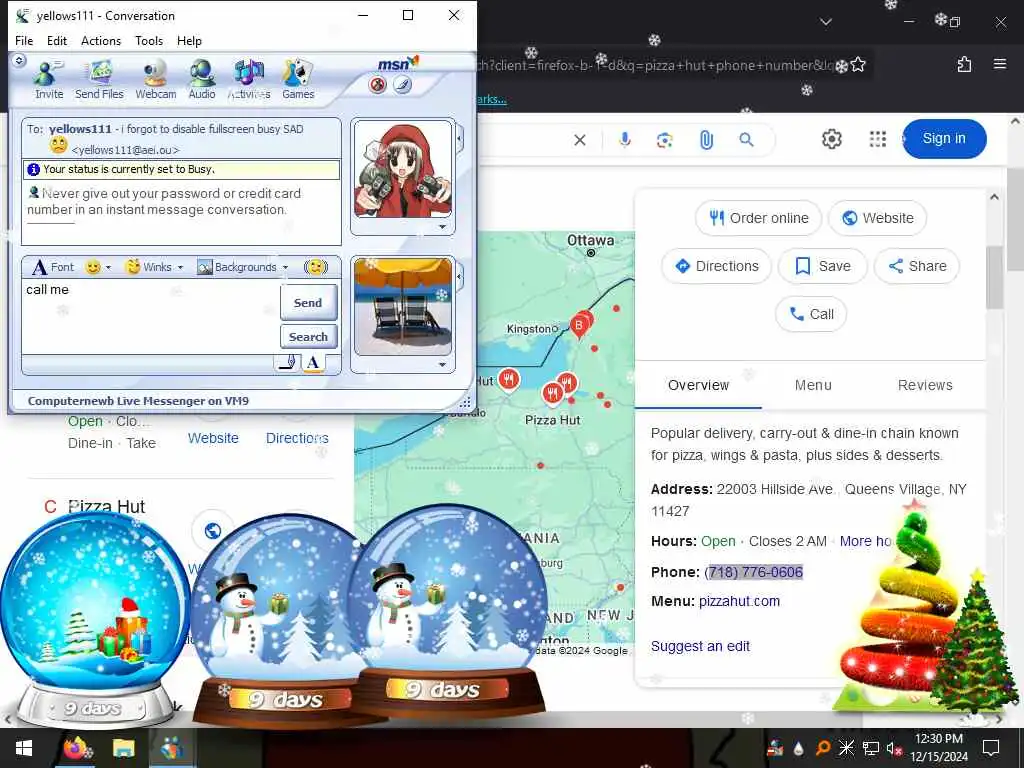1024x768 pixels.
Task: Click the Call button for Pizza Hut
Action: coord(811,314)
